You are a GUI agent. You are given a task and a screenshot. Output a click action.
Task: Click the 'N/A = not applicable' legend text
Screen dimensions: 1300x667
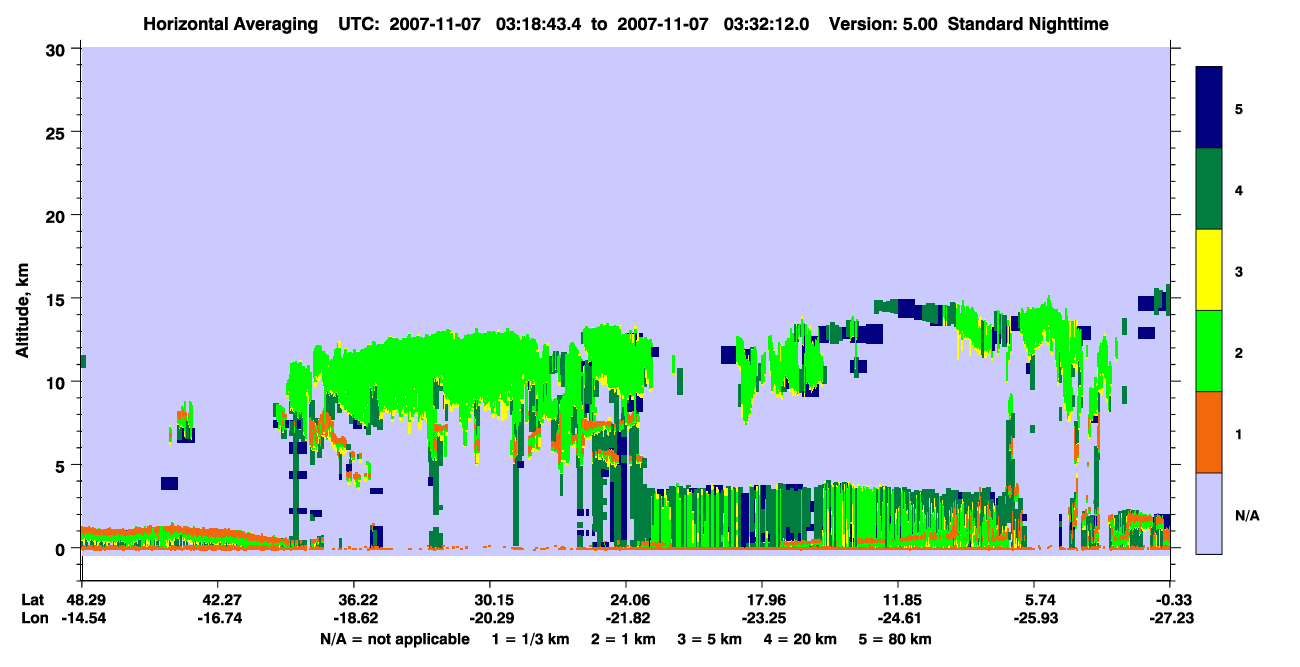pos(394,639)
